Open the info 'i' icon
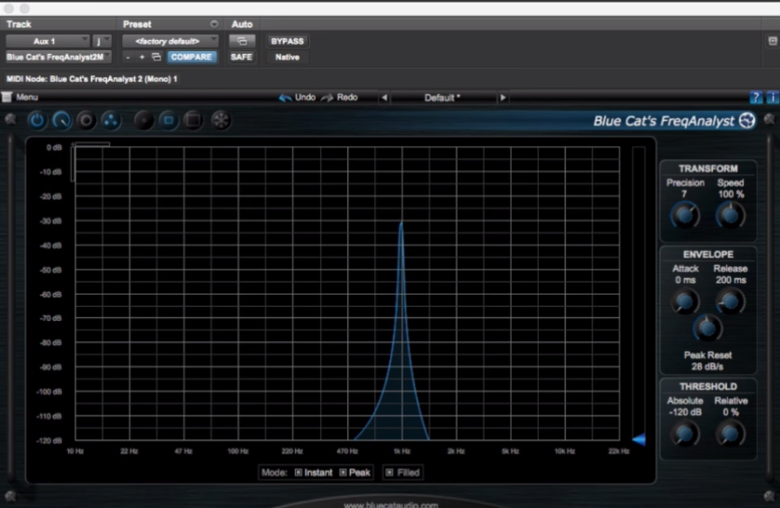Image resolution: width=780 pixels, height=508 pixels. point(772,98)
